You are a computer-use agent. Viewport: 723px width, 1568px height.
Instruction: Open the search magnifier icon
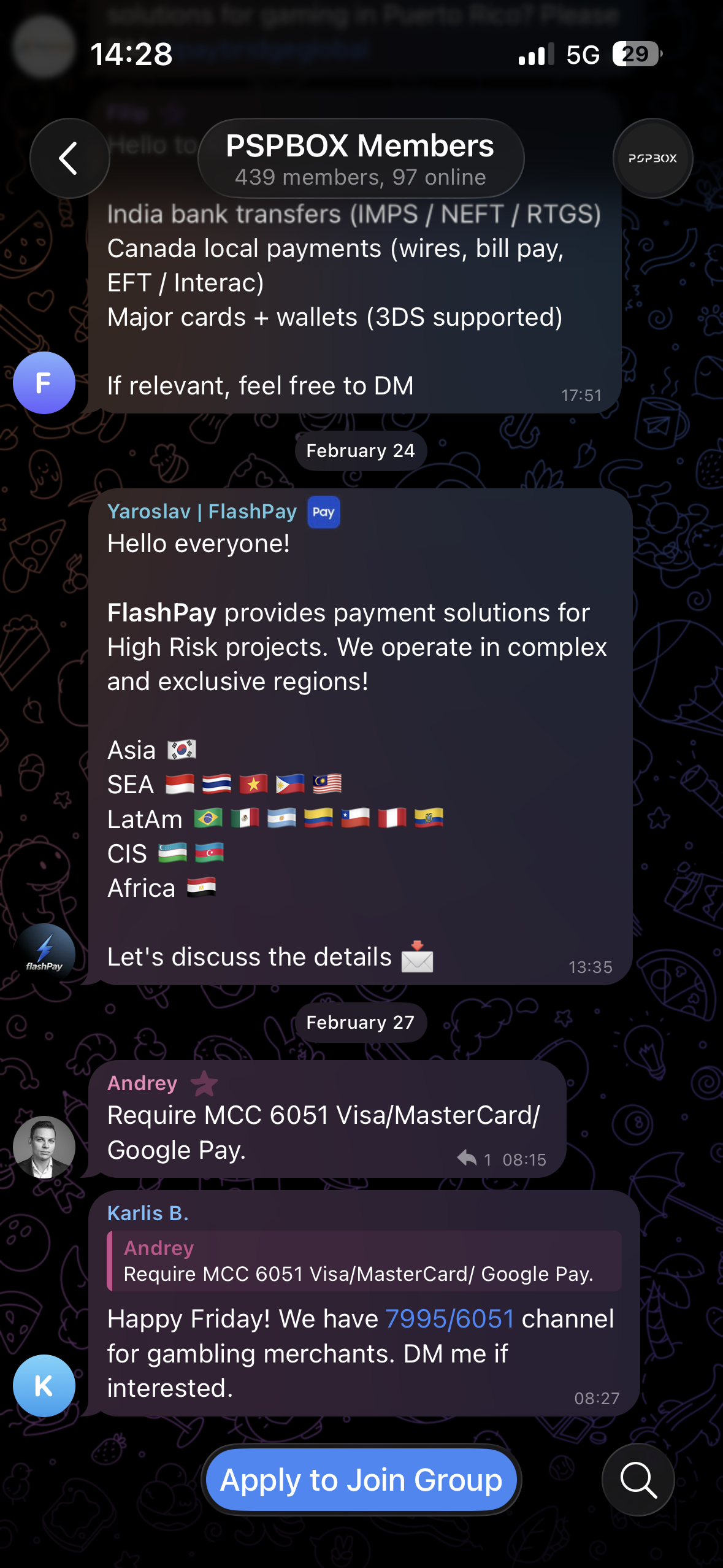pos(638,1480)
